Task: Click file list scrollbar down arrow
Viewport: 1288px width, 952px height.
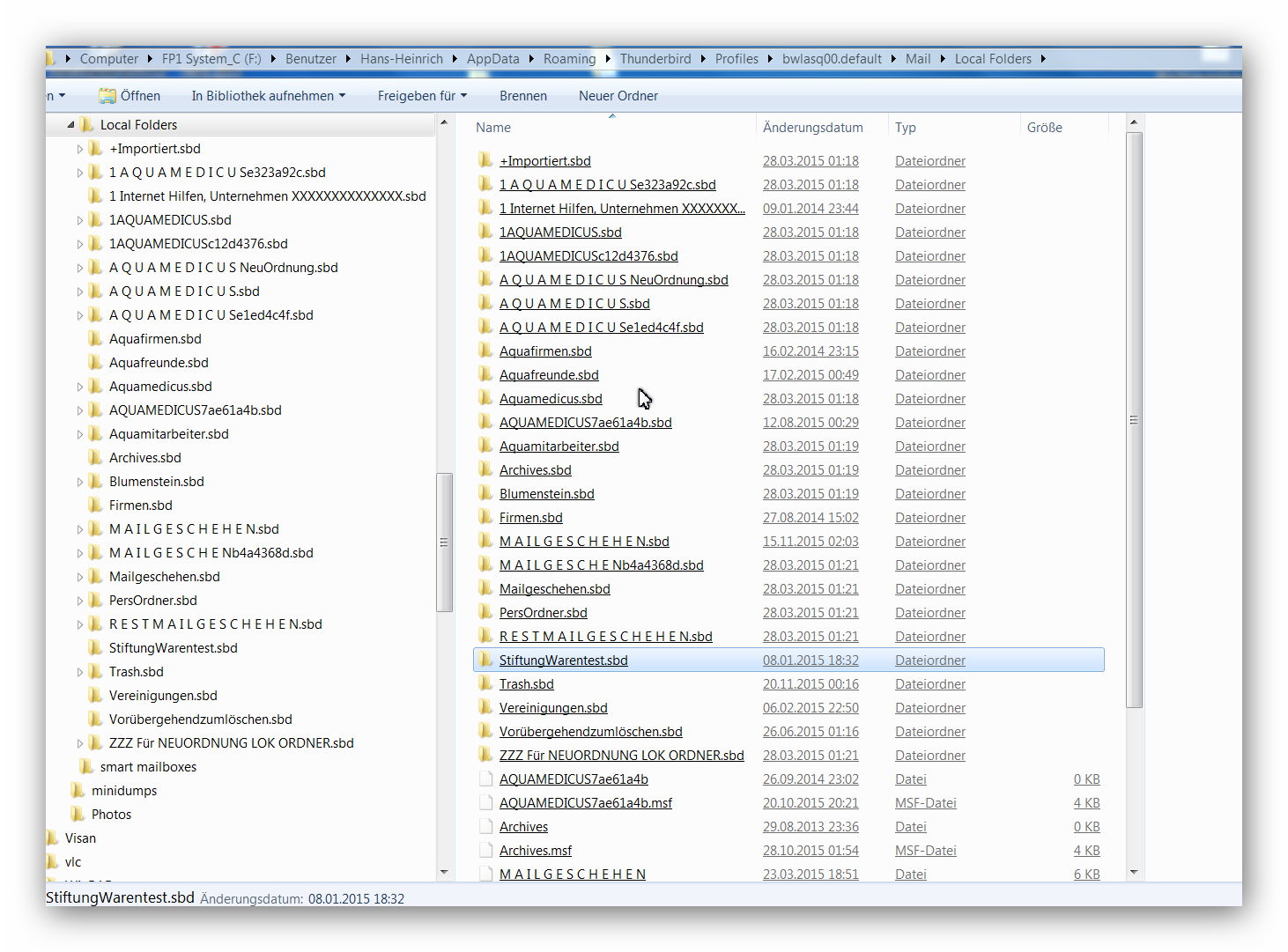Action: click(1134, 872)
